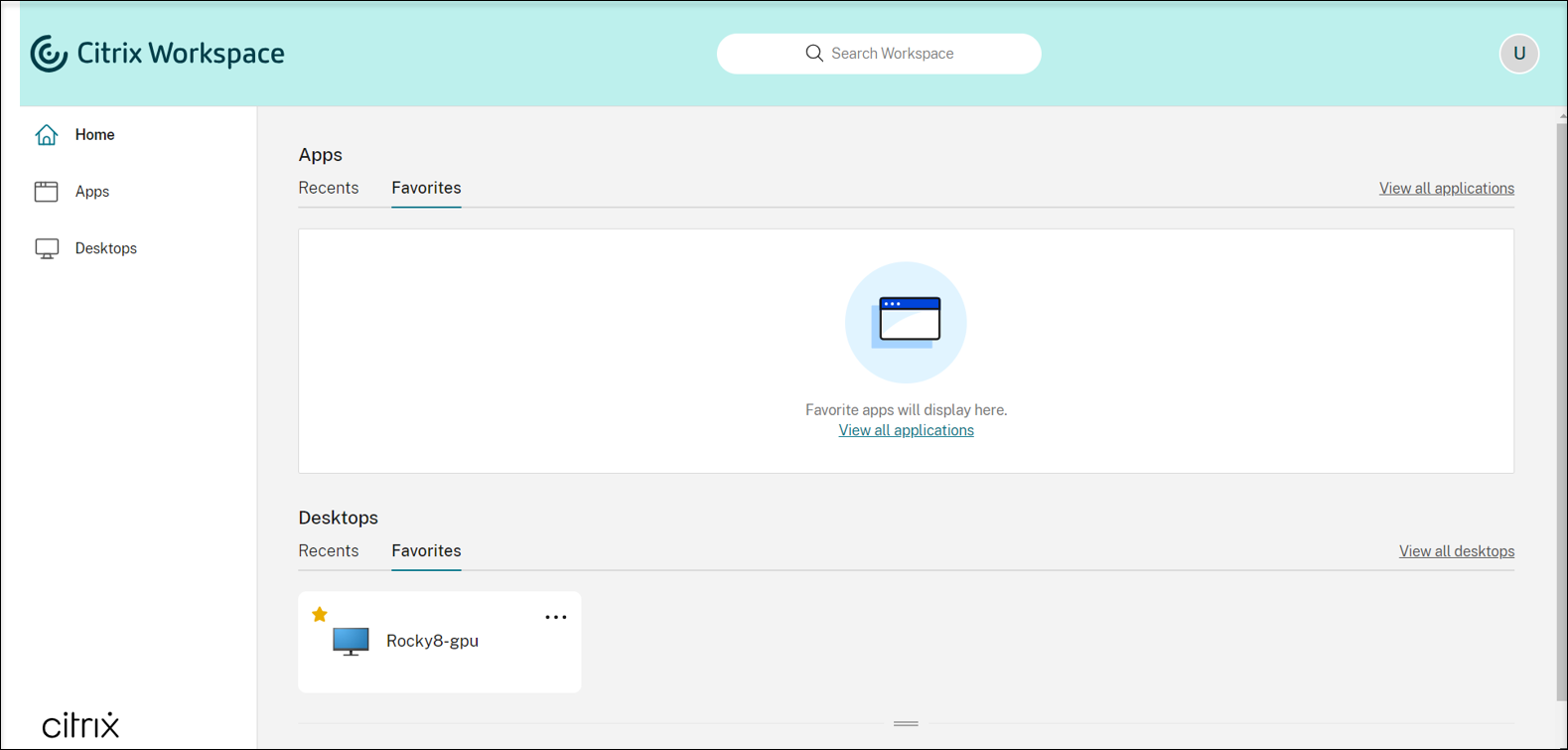Viewport: 1568px width, 750px height.
Task: Select Favorites tab under Desktops
Action: [x=426, y=550]
